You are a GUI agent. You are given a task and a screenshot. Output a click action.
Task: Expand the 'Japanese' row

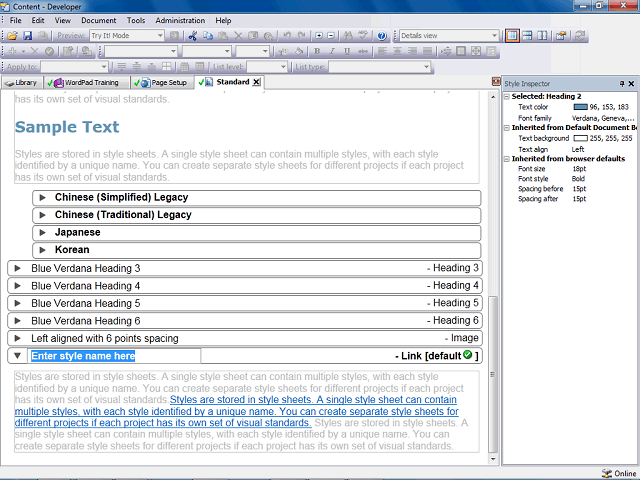point(42,233)
